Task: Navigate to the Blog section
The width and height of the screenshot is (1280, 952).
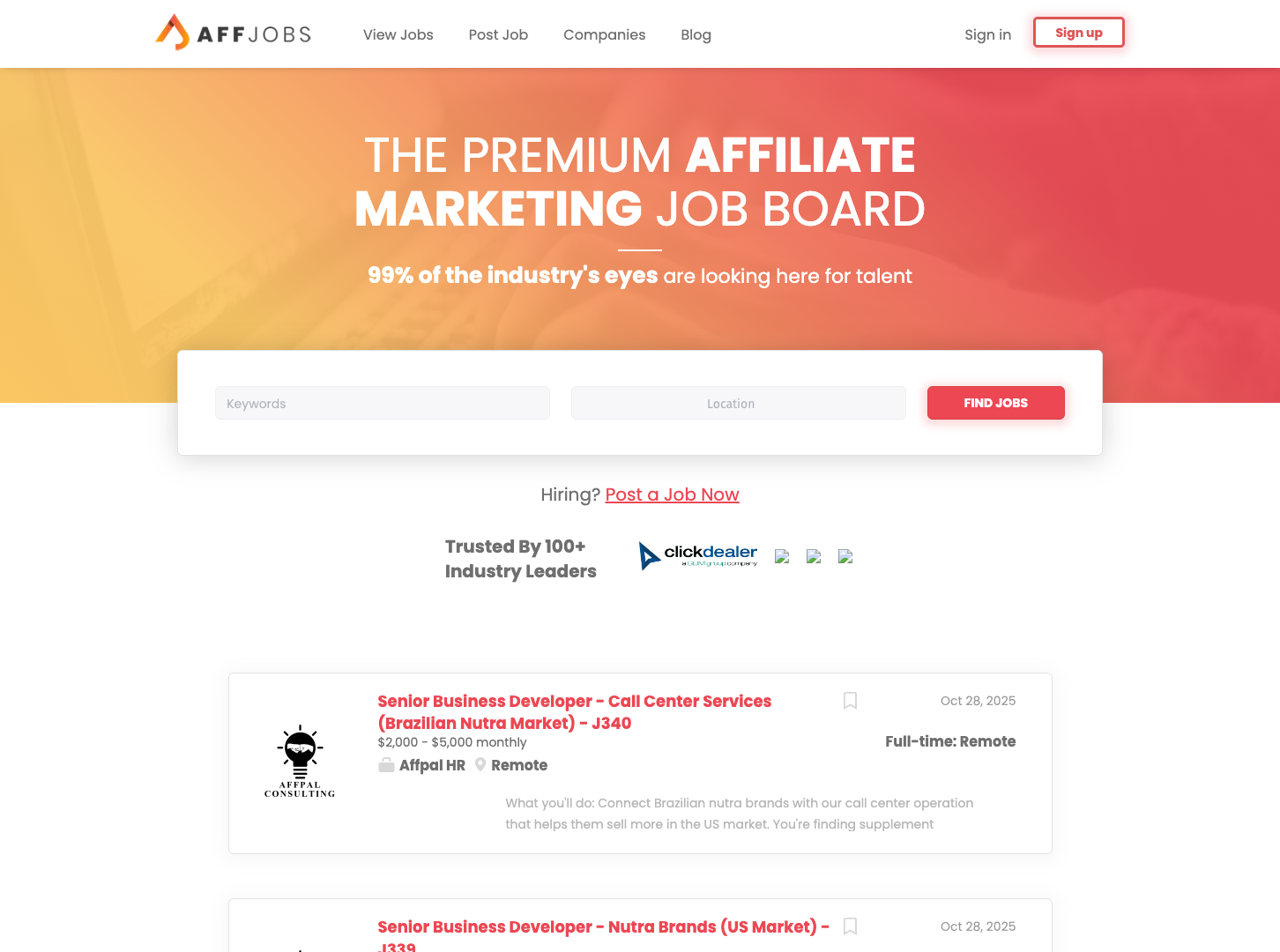Action: point(696,35)
